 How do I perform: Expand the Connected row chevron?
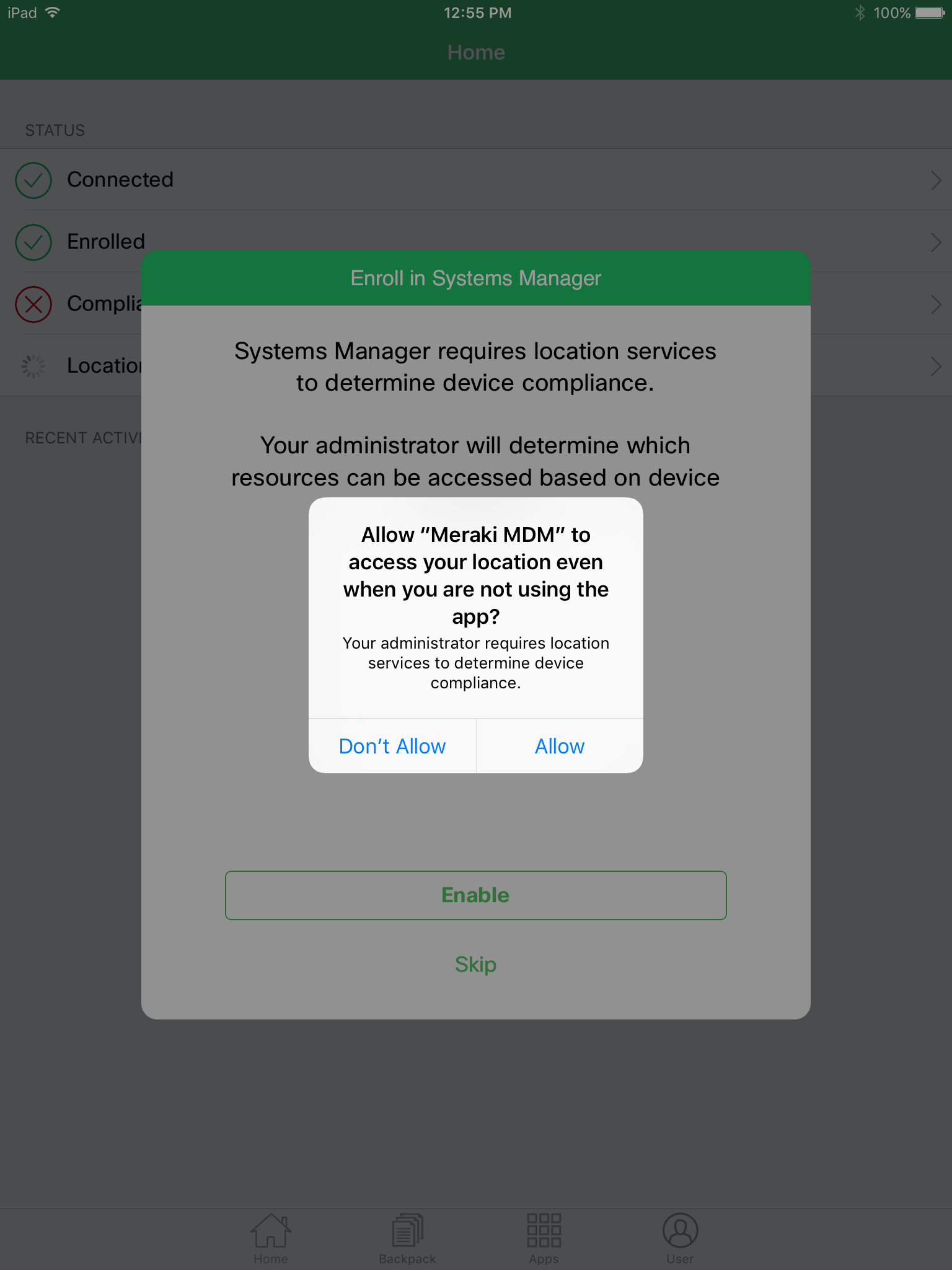tap(936, 180)
